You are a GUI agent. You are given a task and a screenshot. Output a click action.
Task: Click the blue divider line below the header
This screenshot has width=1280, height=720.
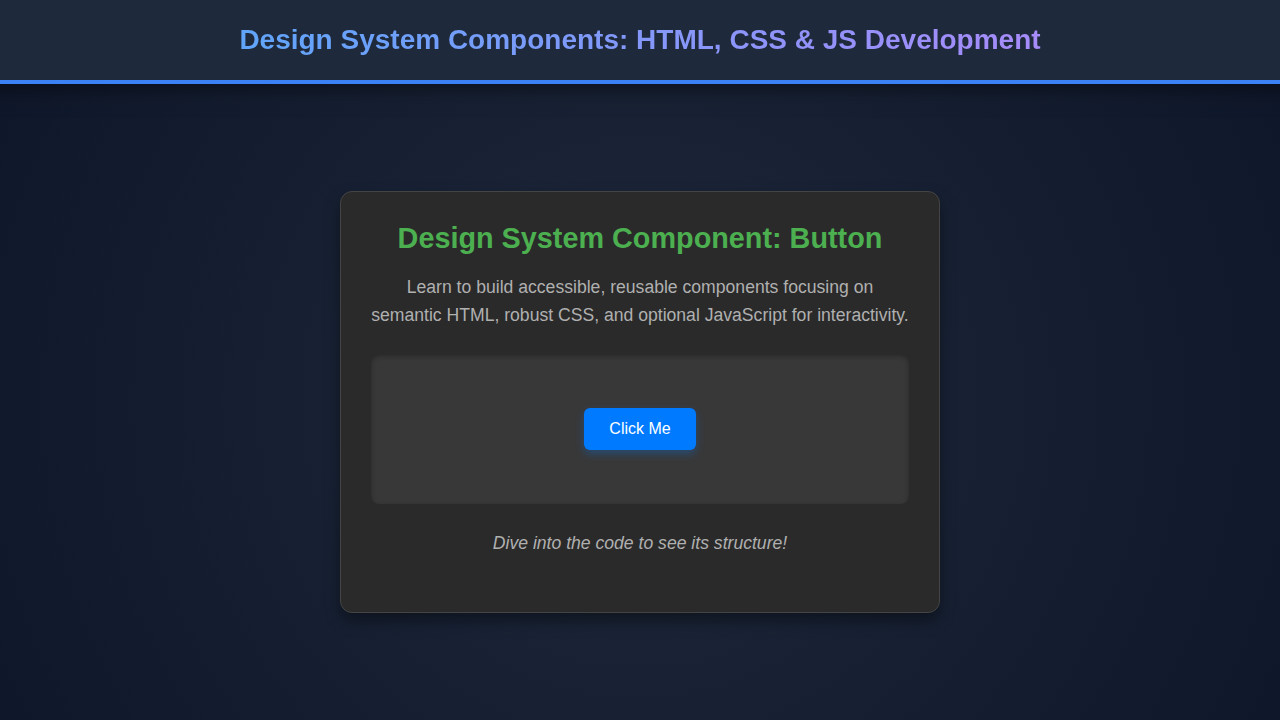(x=639, y=80)
